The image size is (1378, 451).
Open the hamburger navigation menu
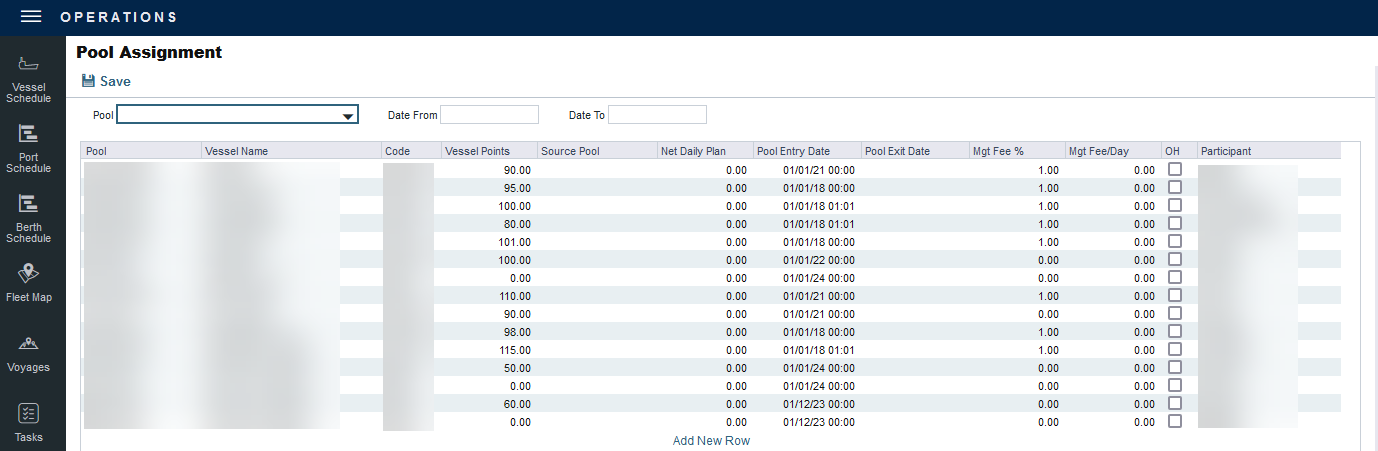[30, 17]
